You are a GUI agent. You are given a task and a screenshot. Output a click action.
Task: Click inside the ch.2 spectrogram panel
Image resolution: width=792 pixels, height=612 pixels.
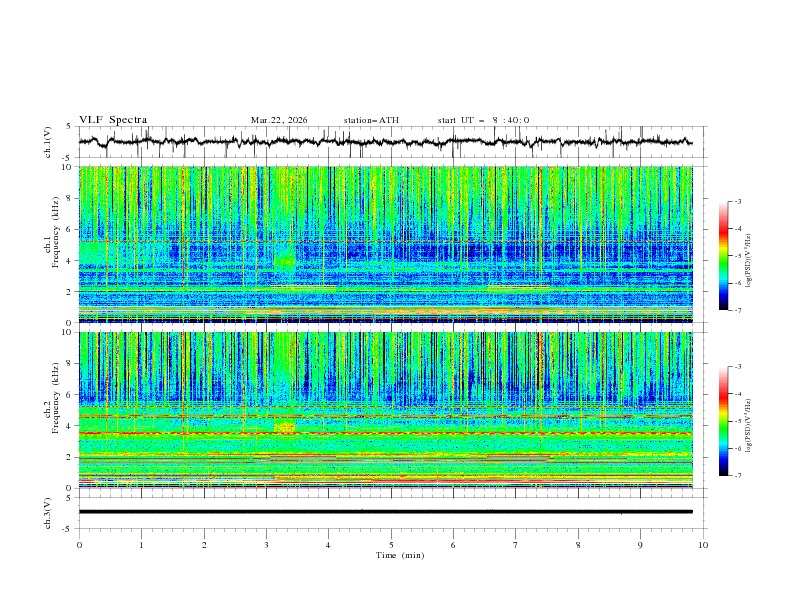coord(385,410)
